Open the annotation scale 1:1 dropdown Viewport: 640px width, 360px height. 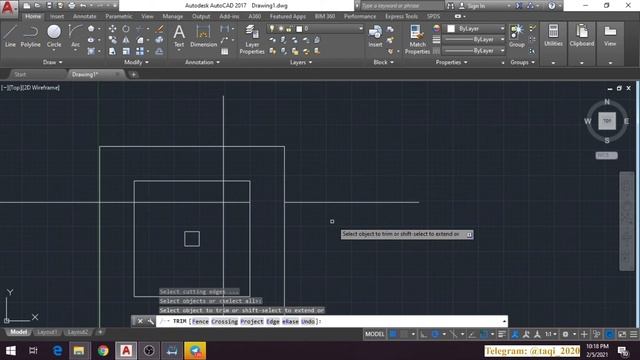pos(551,334)
